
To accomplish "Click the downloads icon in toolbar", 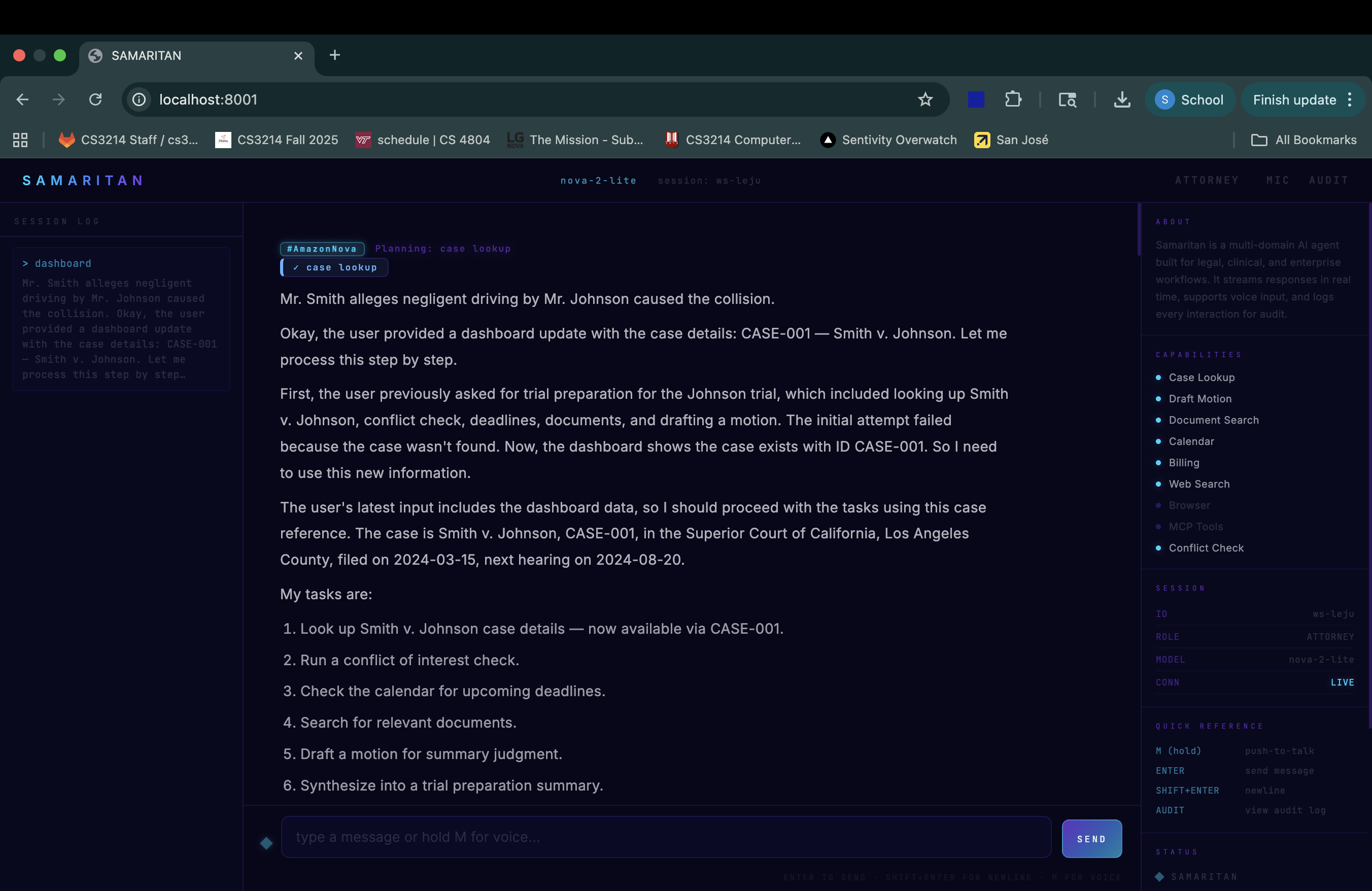I will click(1121, 99).
